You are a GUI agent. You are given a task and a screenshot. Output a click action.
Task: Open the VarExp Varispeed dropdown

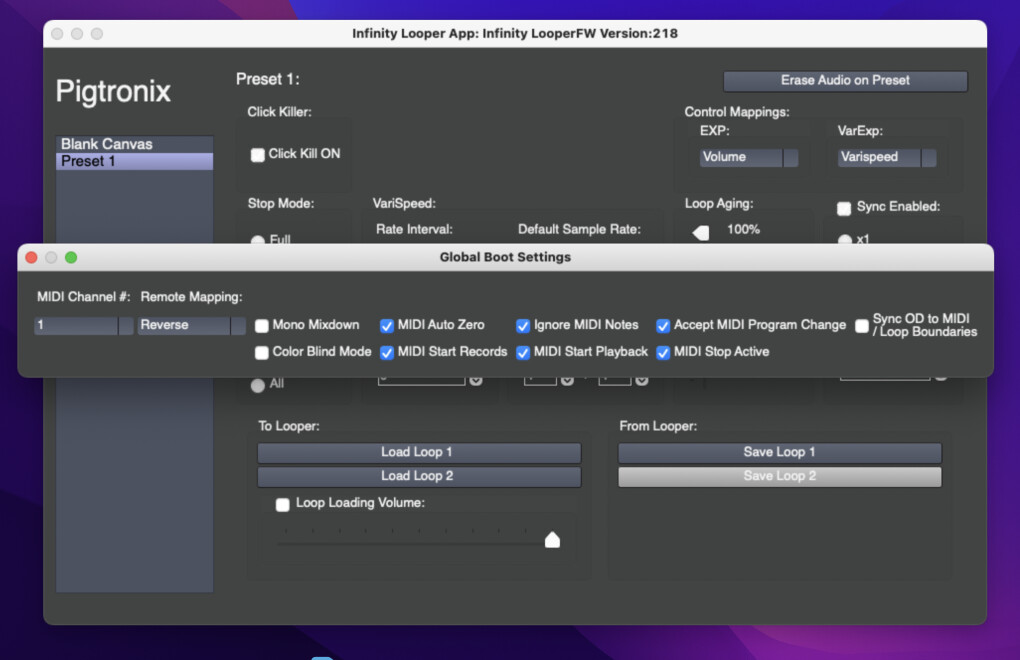click(887, 157)
